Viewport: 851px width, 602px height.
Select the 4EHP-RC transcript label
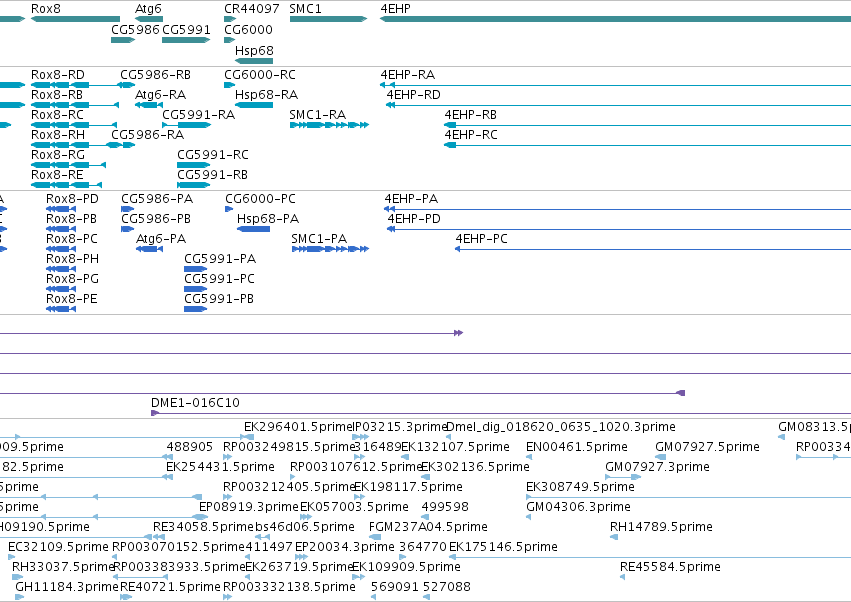471,135
